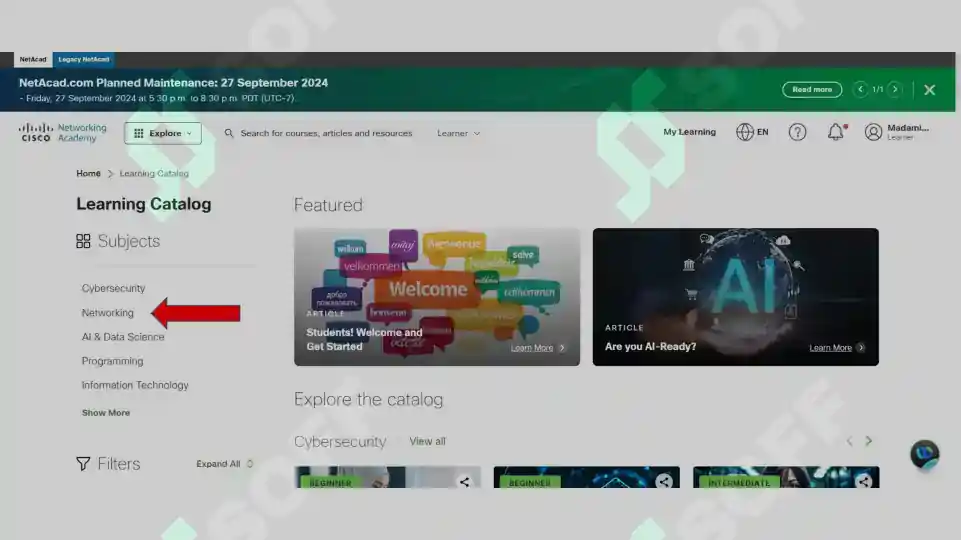
Task: Go to previous banner announcement
Action: pyautogui.click(x=860, y=89)
